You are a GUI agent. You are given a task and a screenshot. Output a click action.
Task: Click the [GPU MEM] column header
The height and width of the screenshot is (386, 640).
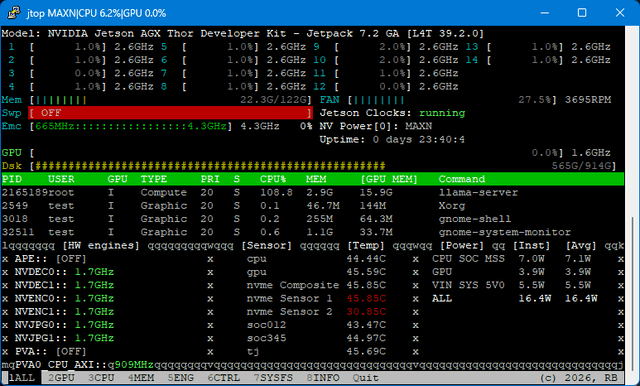coord(389,179)
